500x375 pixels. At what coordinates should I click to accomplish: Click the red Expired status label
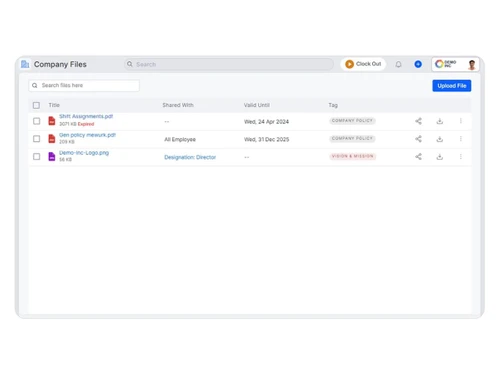click(86, 124)
